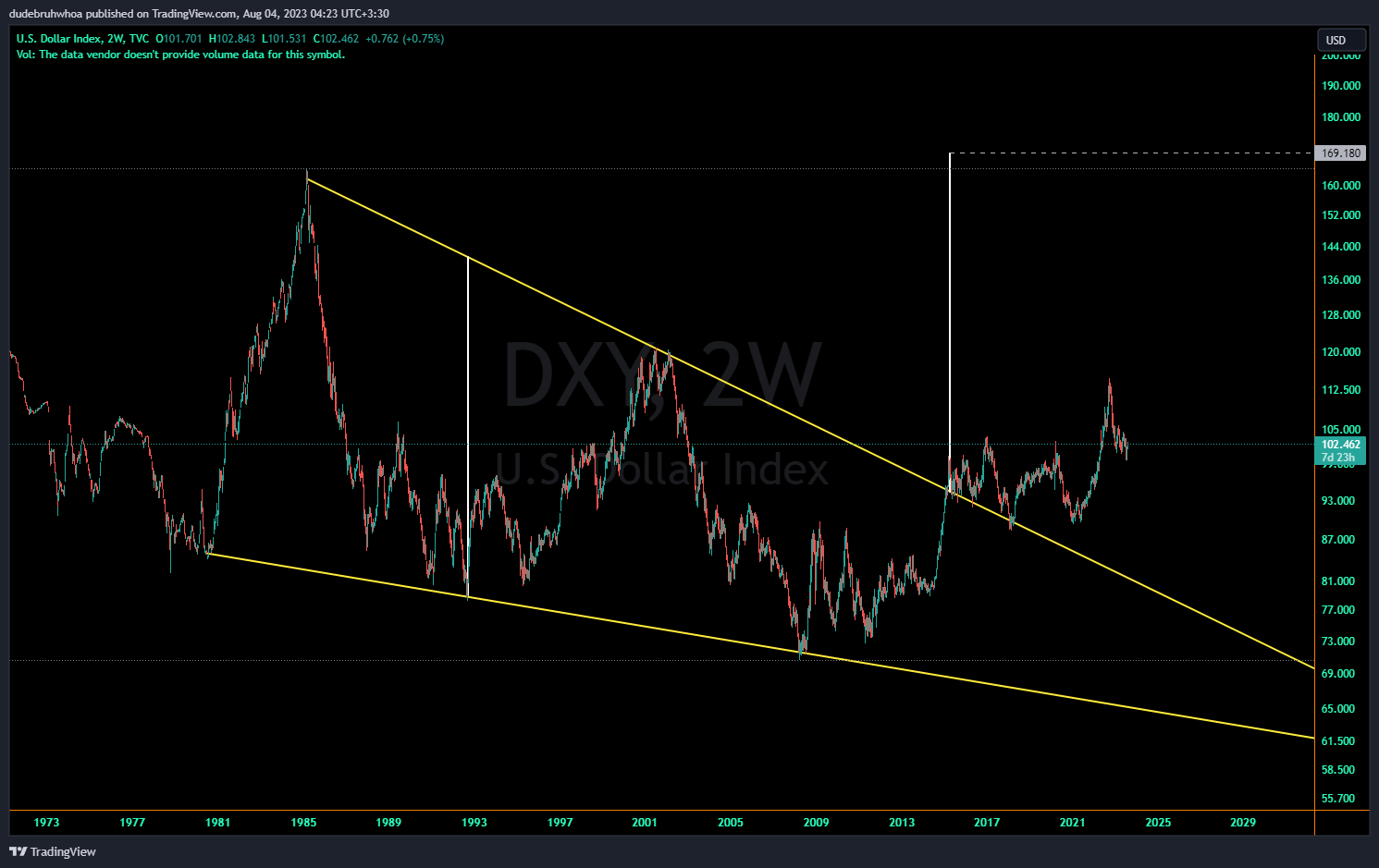Click the 2029 year label on time axis
The height and width of the screenshot is (868, 1379).
pos(1243,822)
